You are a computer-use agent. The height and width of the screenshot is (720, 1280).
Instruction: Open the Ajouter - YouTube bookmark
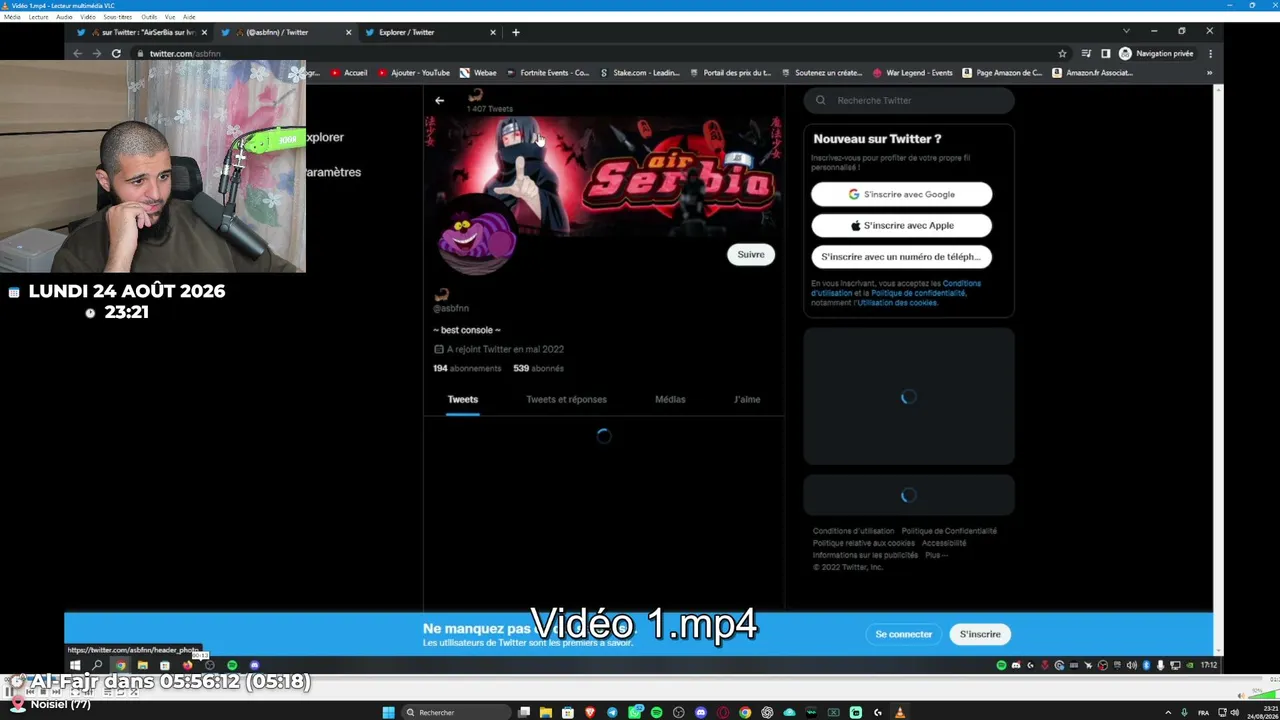(x=414, y=73)
